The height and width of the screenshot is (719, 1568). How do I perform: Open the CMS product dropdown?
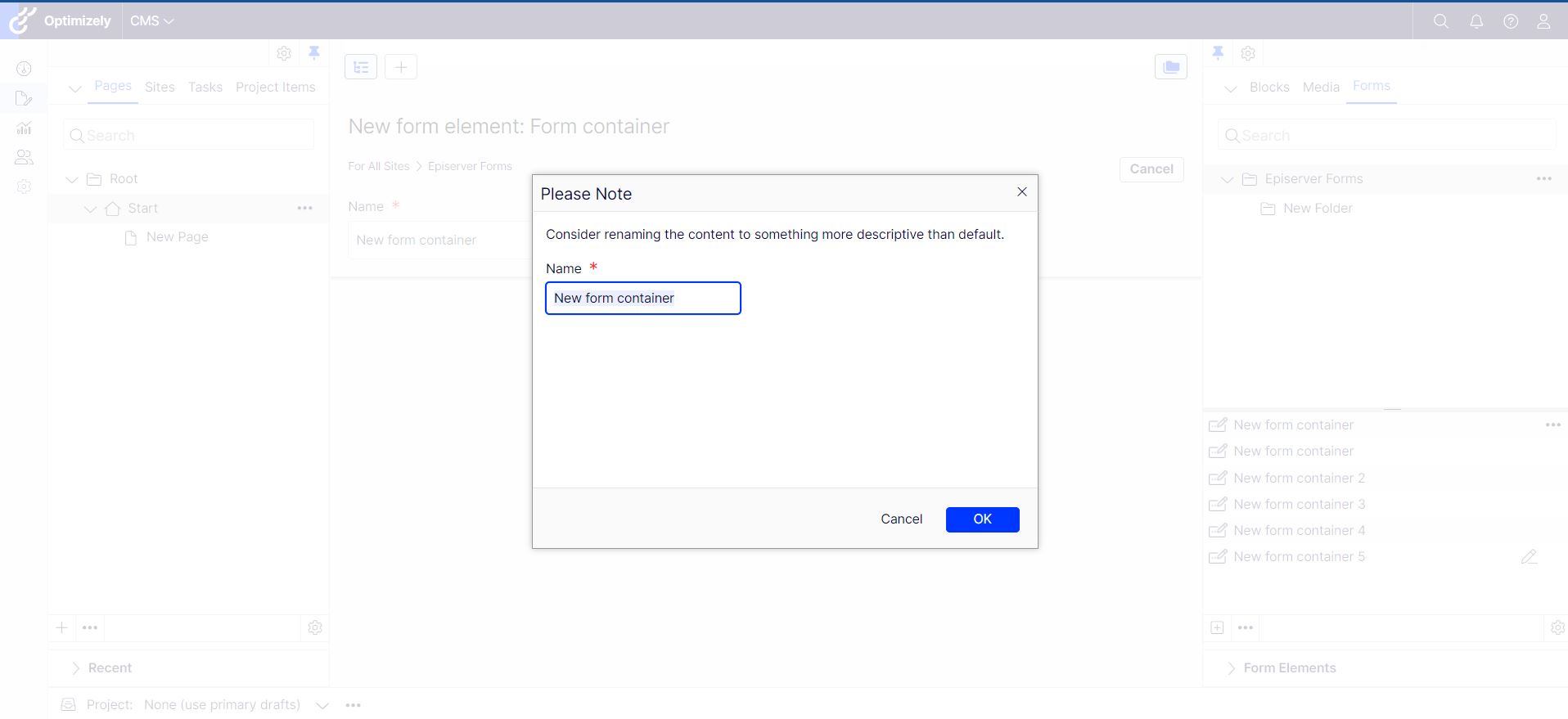152,21
